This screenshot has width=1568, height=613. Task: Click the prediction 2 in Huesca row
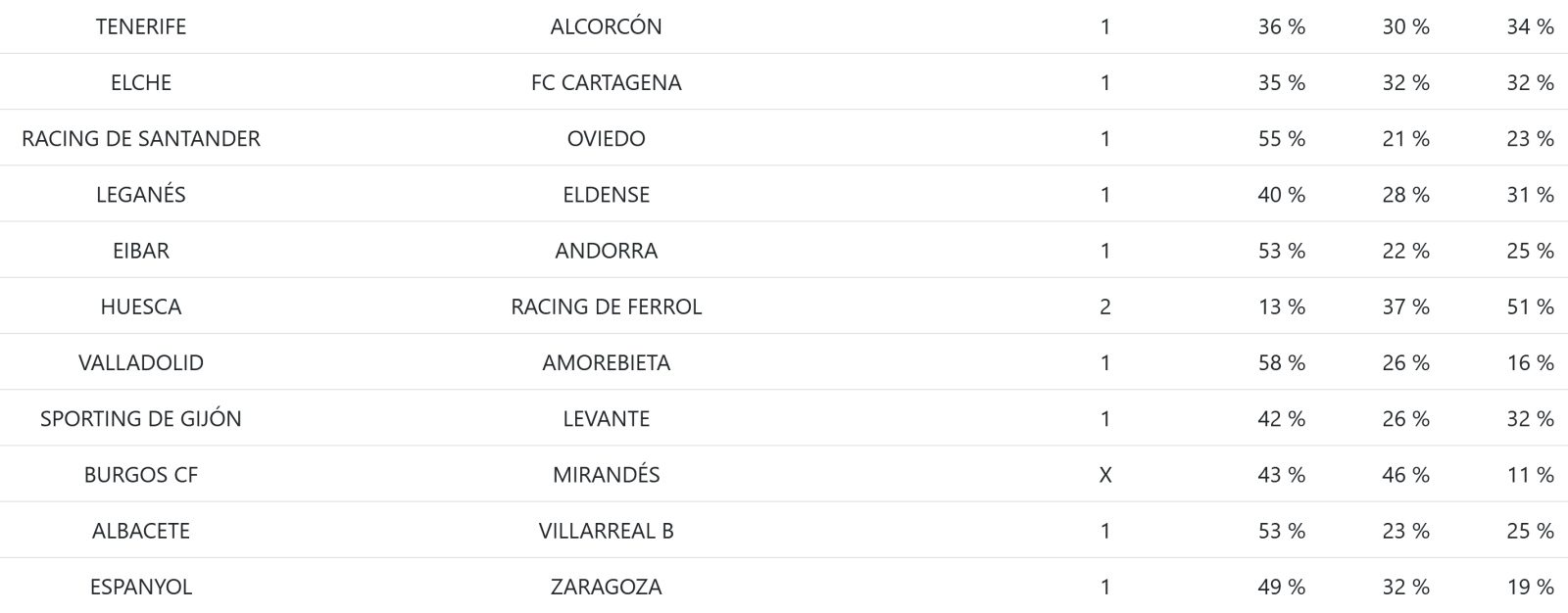1105,306
